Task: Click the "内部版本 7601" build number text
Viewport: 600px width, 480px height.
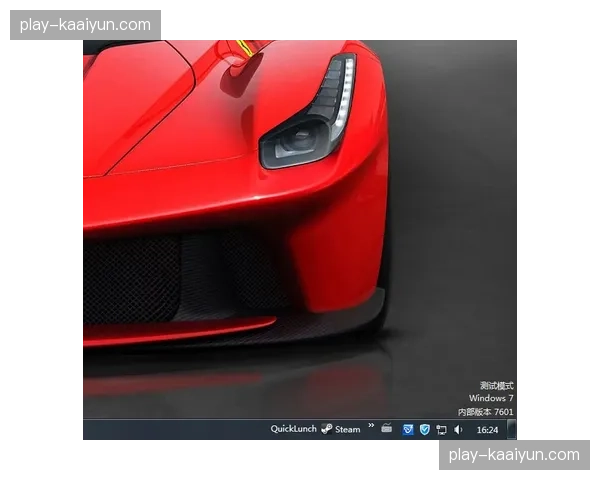Action: coord(486,411)
